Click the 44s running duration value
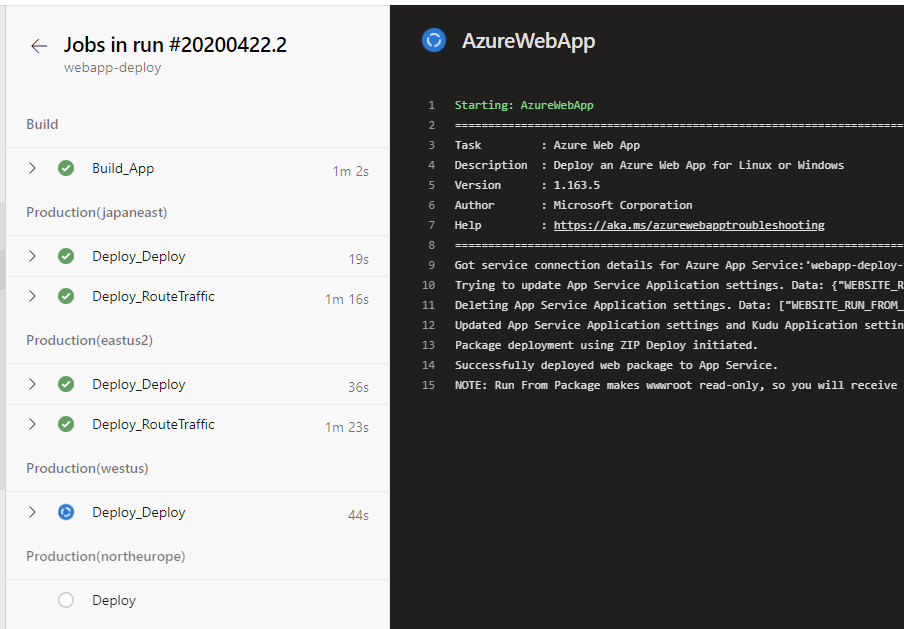 point(359,515)
